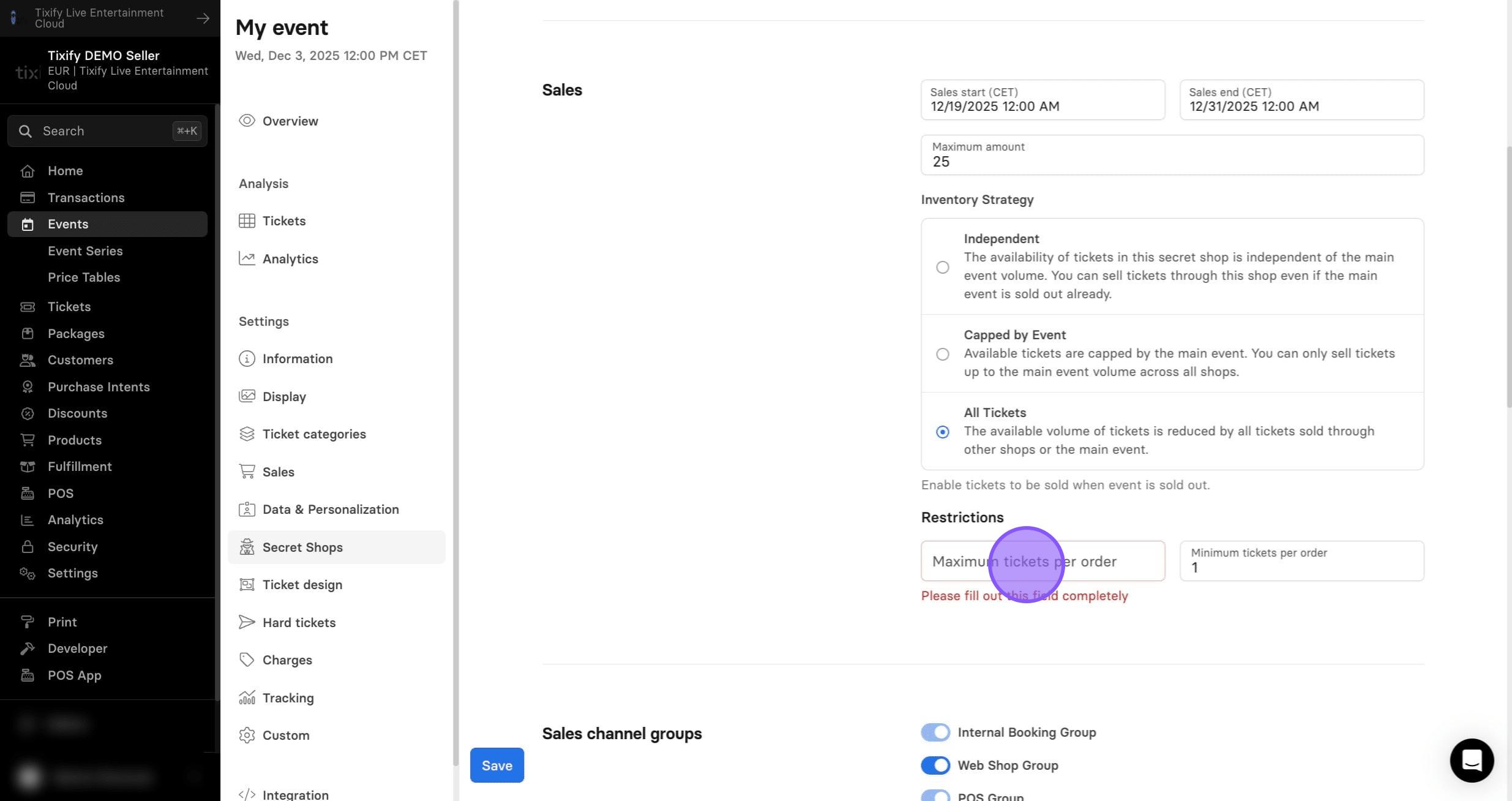
Task: Disable the Internal Booking Group toggle
Action: tap(935, 732)
